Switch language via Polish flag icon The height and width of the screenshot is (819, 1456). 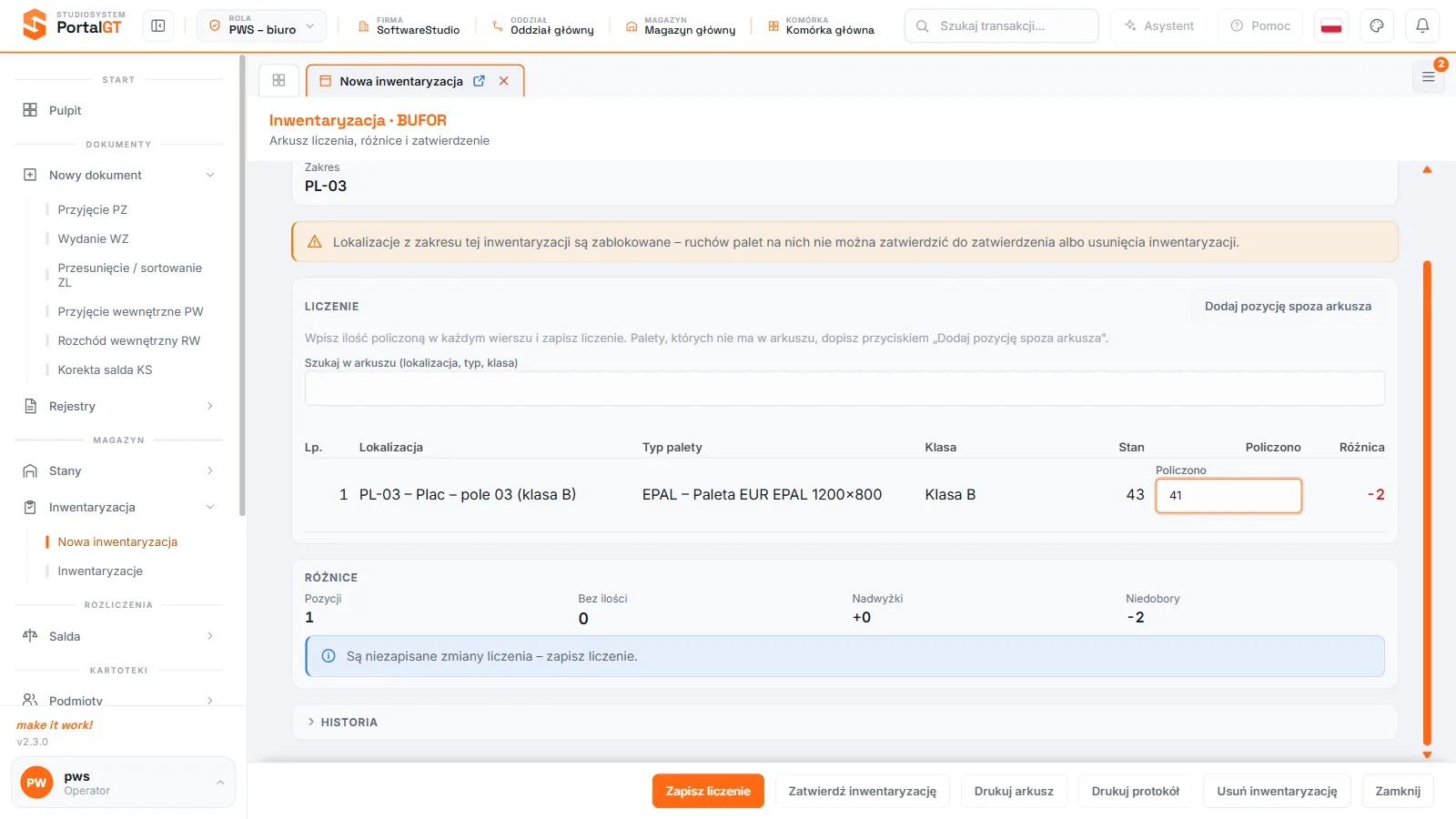(1331, 25)
